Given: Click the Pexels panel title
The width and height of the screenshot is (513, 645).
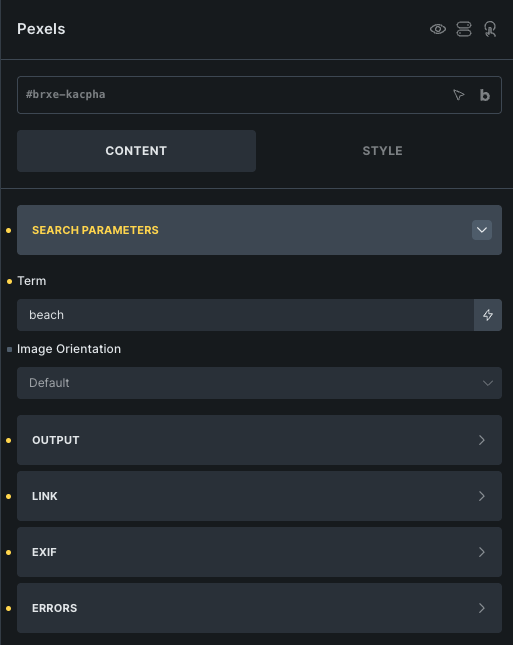Looking at the screenshot, I should pos(41,29).
